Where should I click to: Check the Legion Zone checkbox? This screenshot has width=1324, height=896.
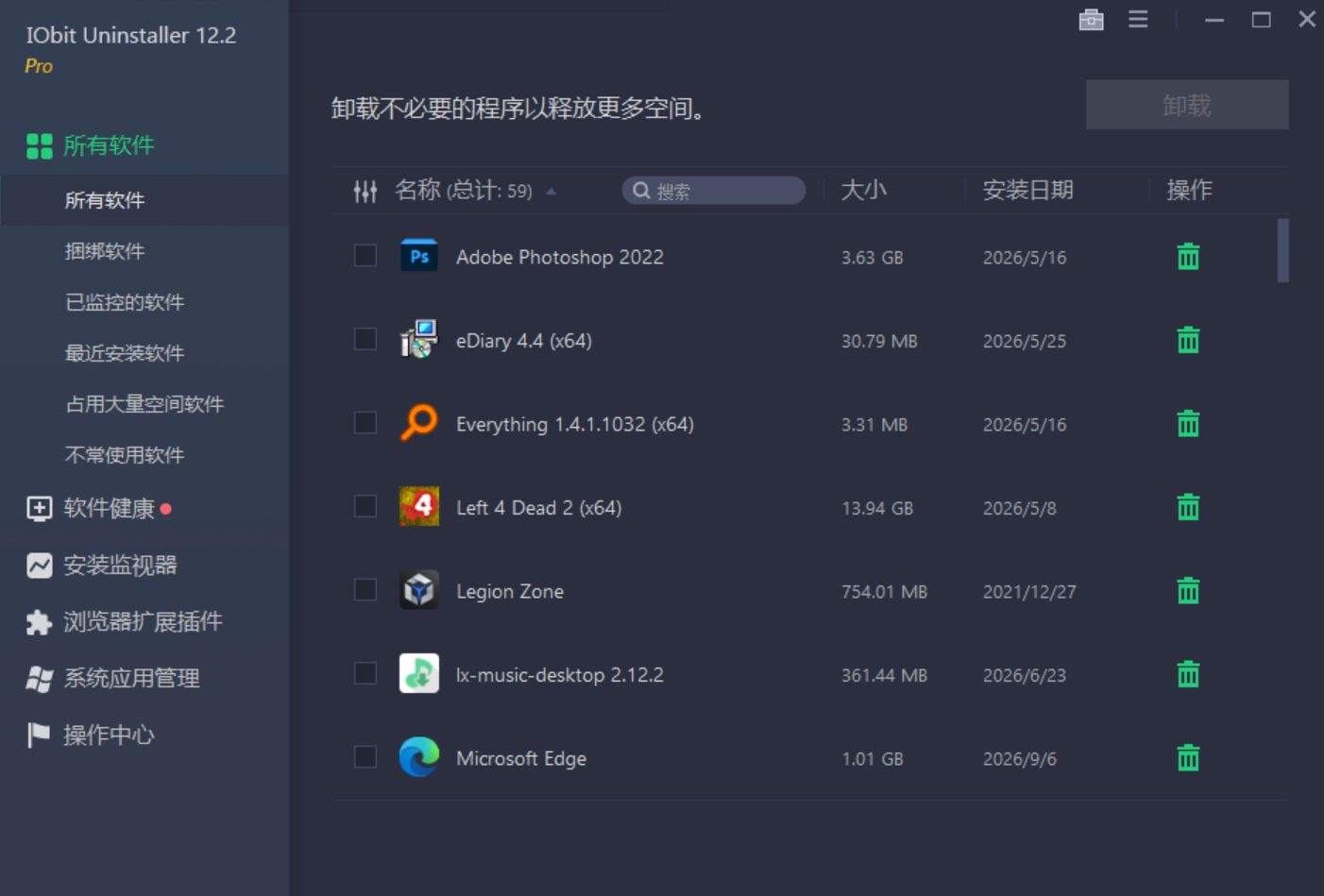365,590
